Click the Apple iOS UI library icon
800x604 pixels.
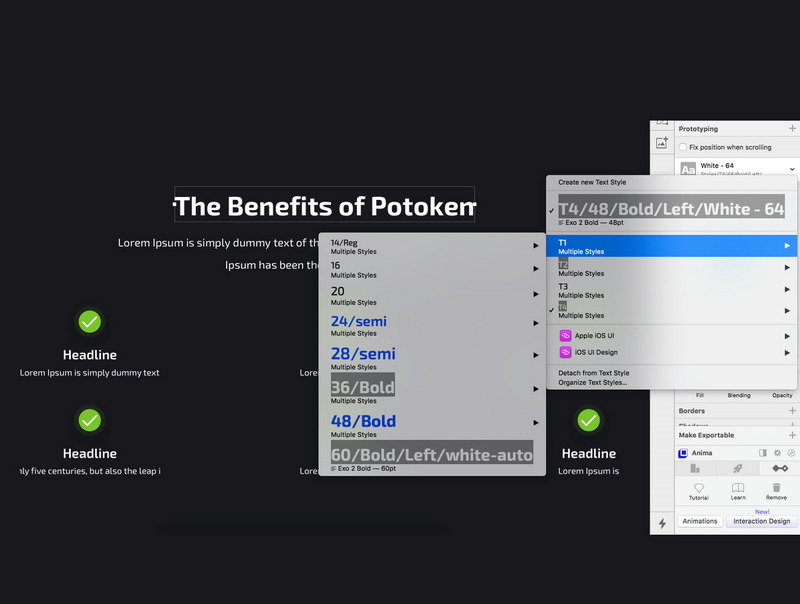pos(565,336)
